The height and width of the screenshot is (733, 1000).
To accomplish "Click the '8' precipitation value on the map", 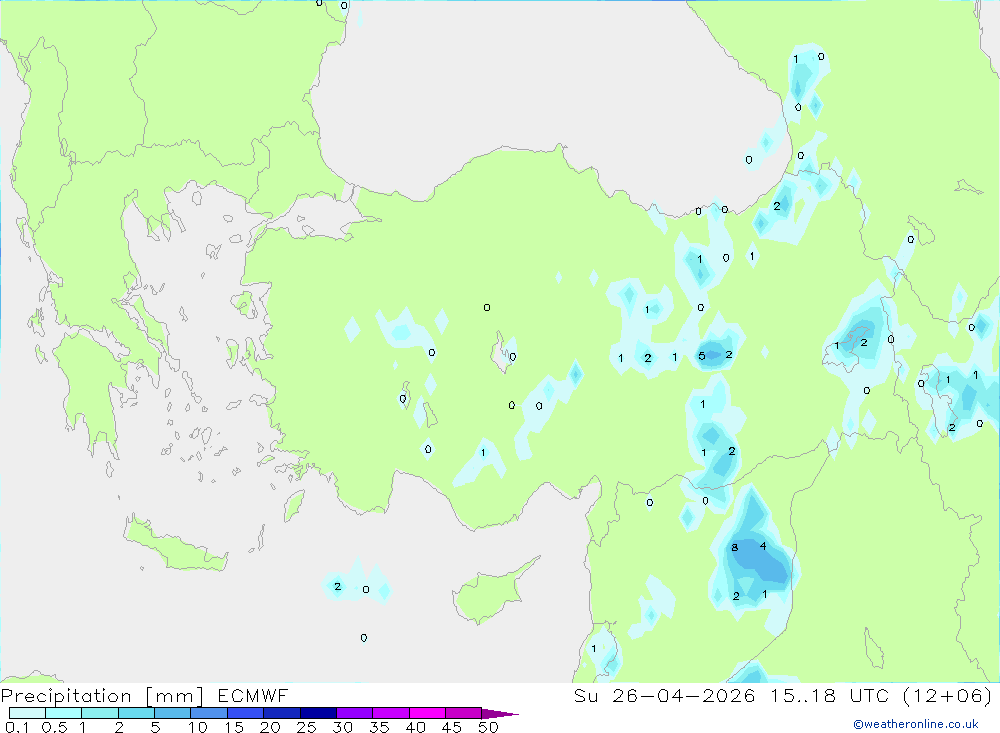I will tap(735, 547).
